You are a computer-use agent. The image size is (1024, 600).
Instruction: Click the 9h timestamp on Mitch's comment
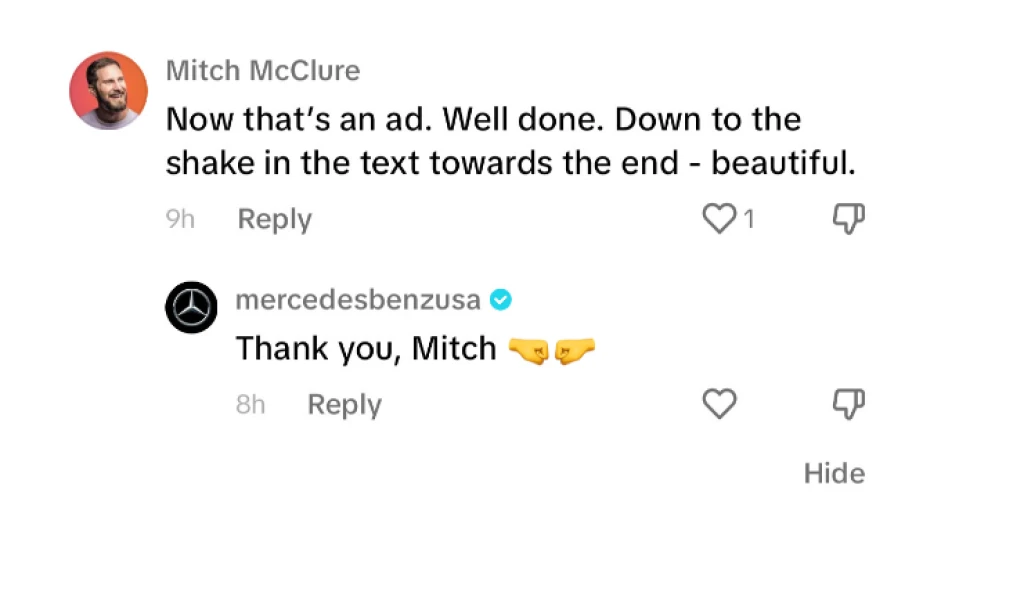click(180, 219)
